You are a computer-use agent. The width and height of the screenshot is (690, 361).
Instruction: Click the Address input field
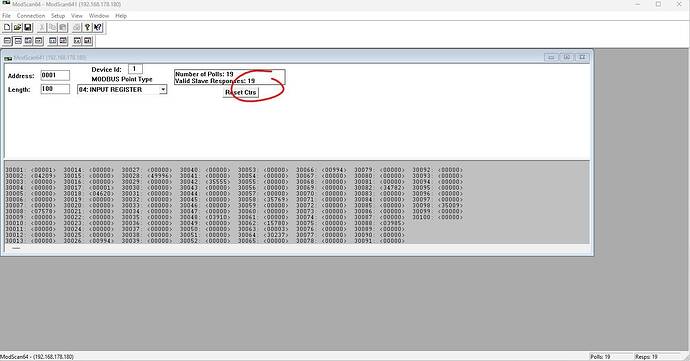[55, 75]
